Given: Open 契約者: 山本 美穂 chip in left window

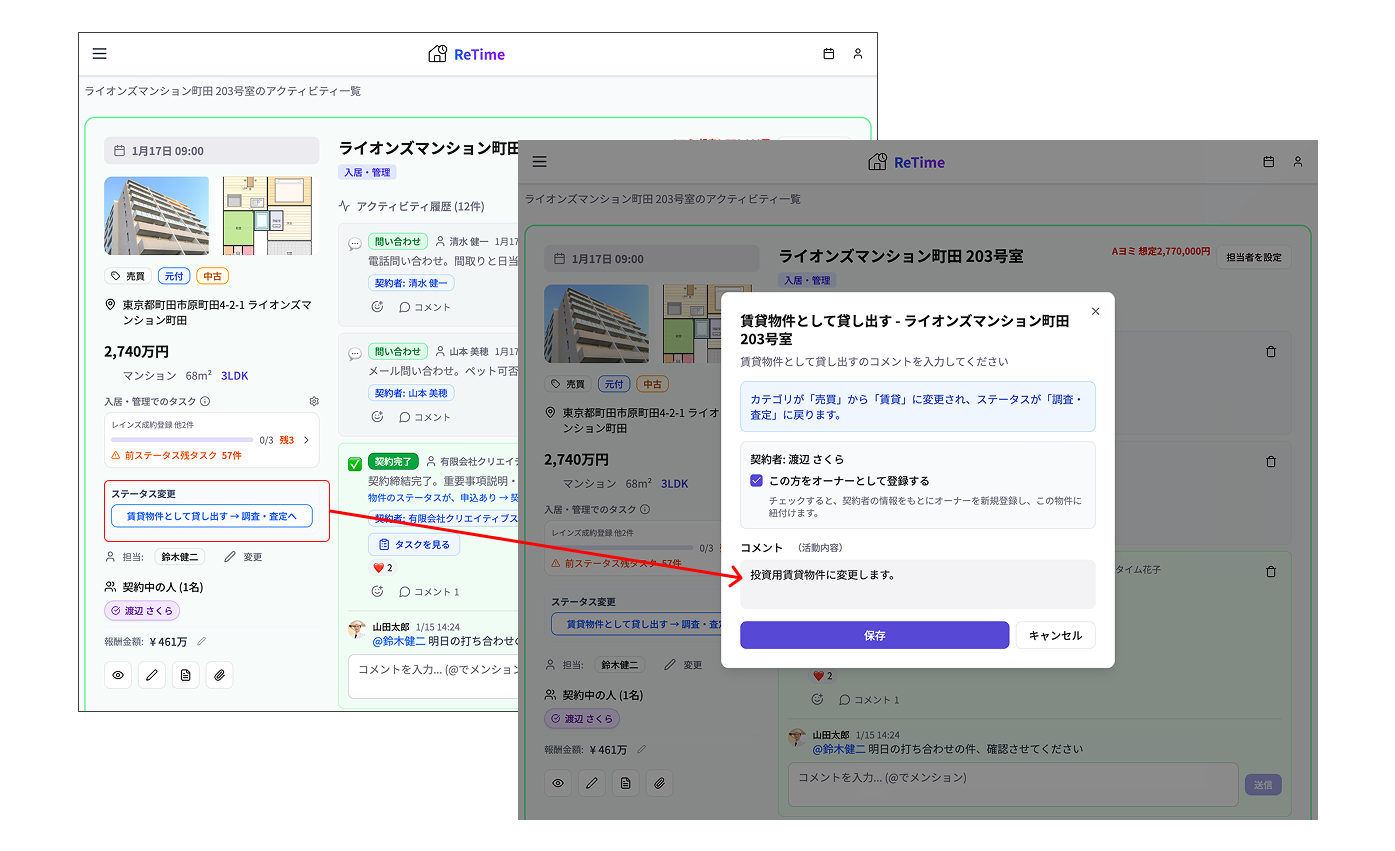Looking at the screenshot, I should [x=411, y=393].
